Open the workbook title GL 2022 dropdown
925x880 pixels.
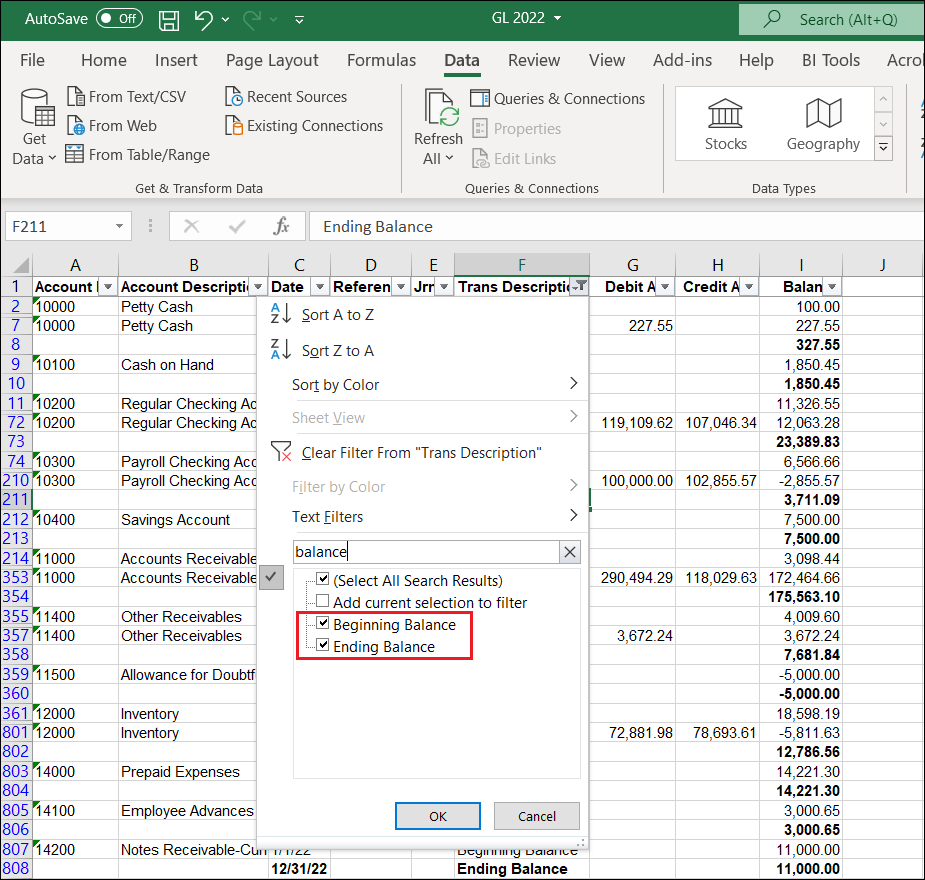pyautogui.click(x=557, y=18)
